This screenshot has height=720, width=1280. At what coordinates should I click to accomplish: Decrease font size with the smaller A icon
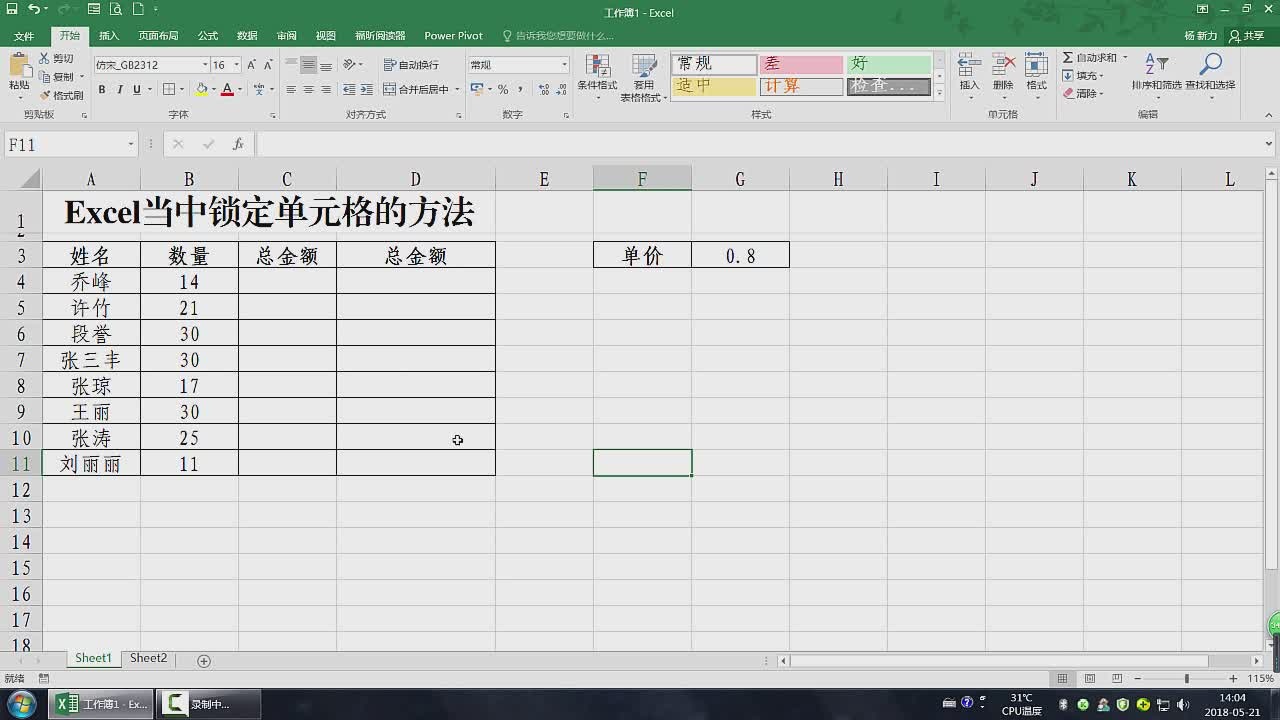(x=268, y=65)
